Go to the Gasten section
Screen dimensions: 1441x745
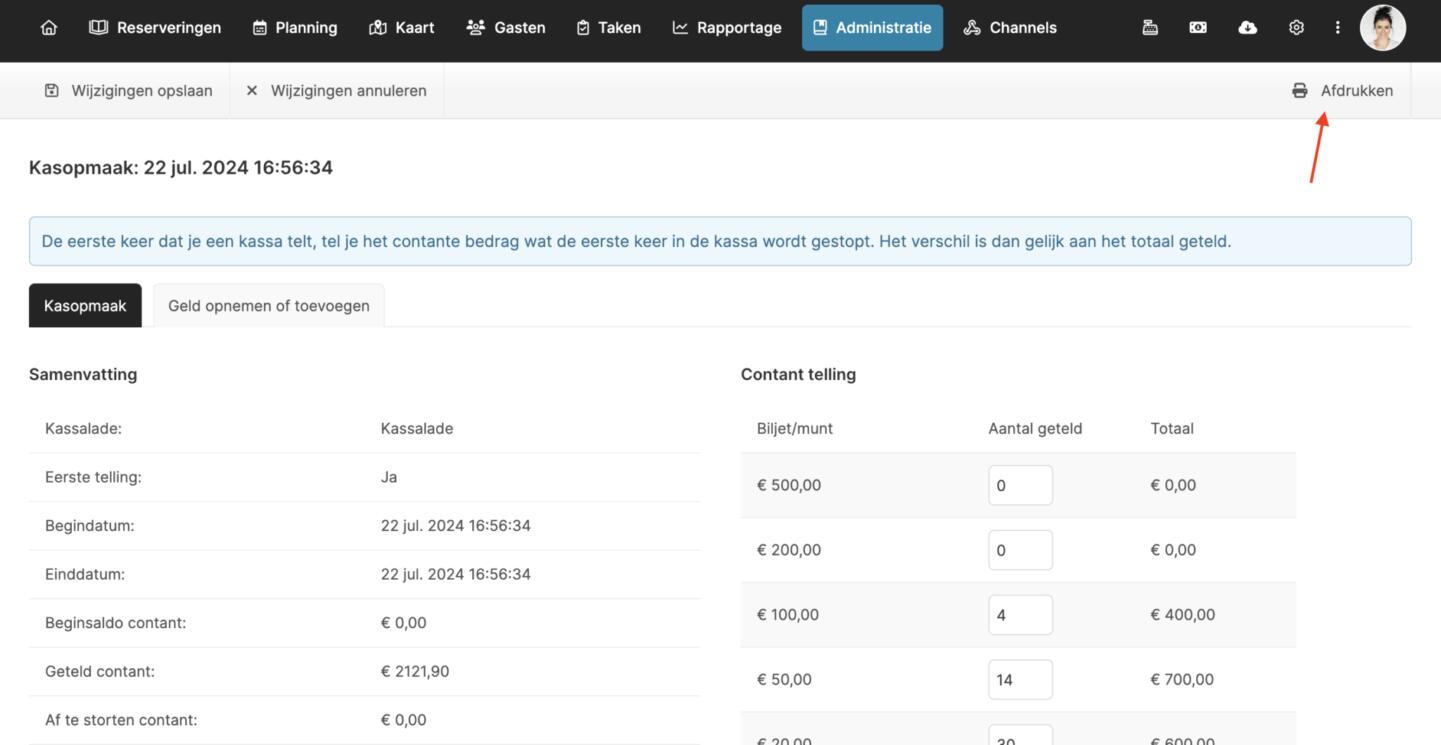tap(506, 28)
